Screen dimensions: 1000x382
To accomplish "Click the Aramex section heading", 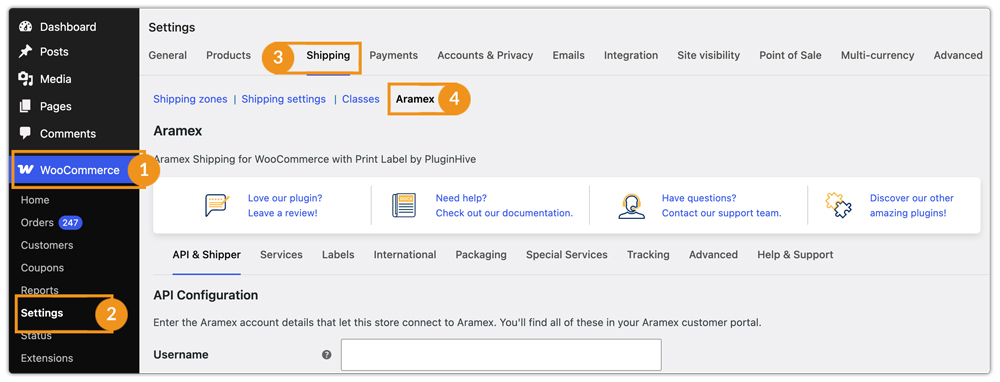I will (178, 131).
